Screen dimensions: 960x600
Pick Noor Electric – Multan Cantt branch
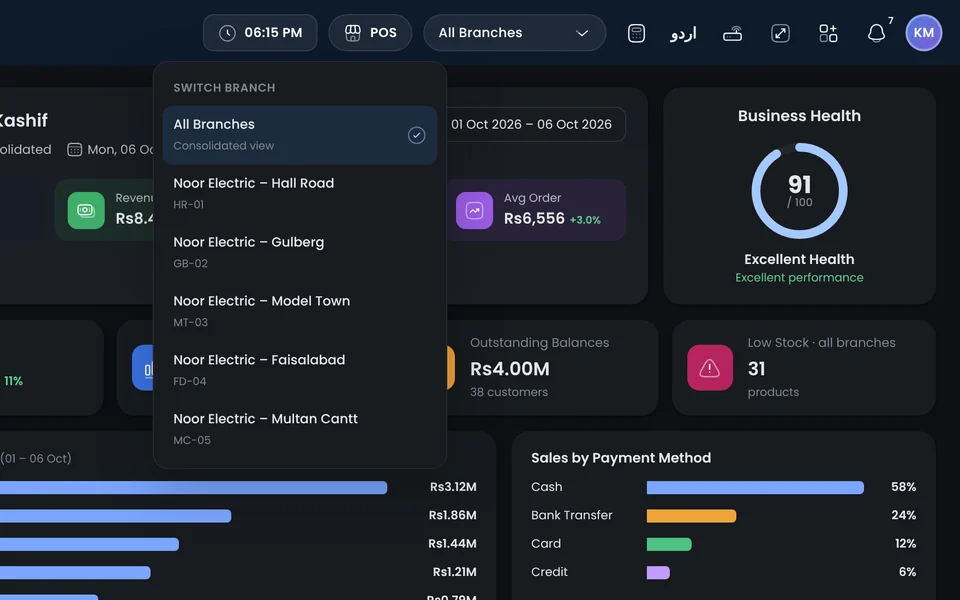(x=300, y=429)
